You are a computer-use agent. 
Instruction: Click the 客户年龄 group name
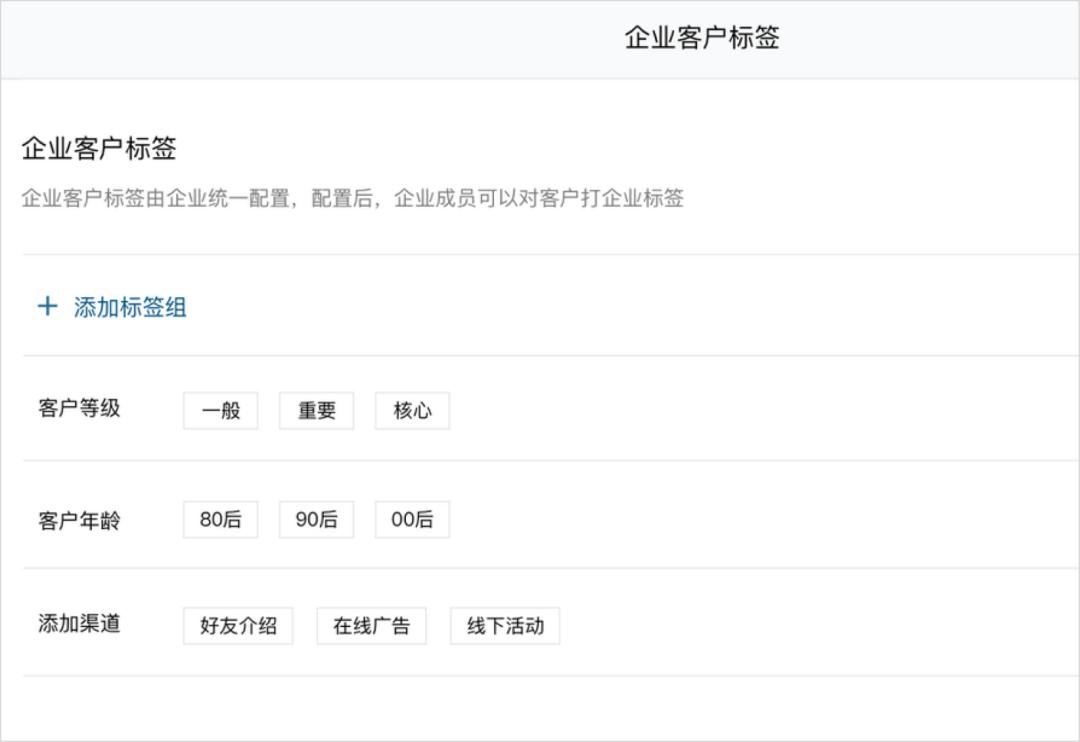(x=79, y=520)
